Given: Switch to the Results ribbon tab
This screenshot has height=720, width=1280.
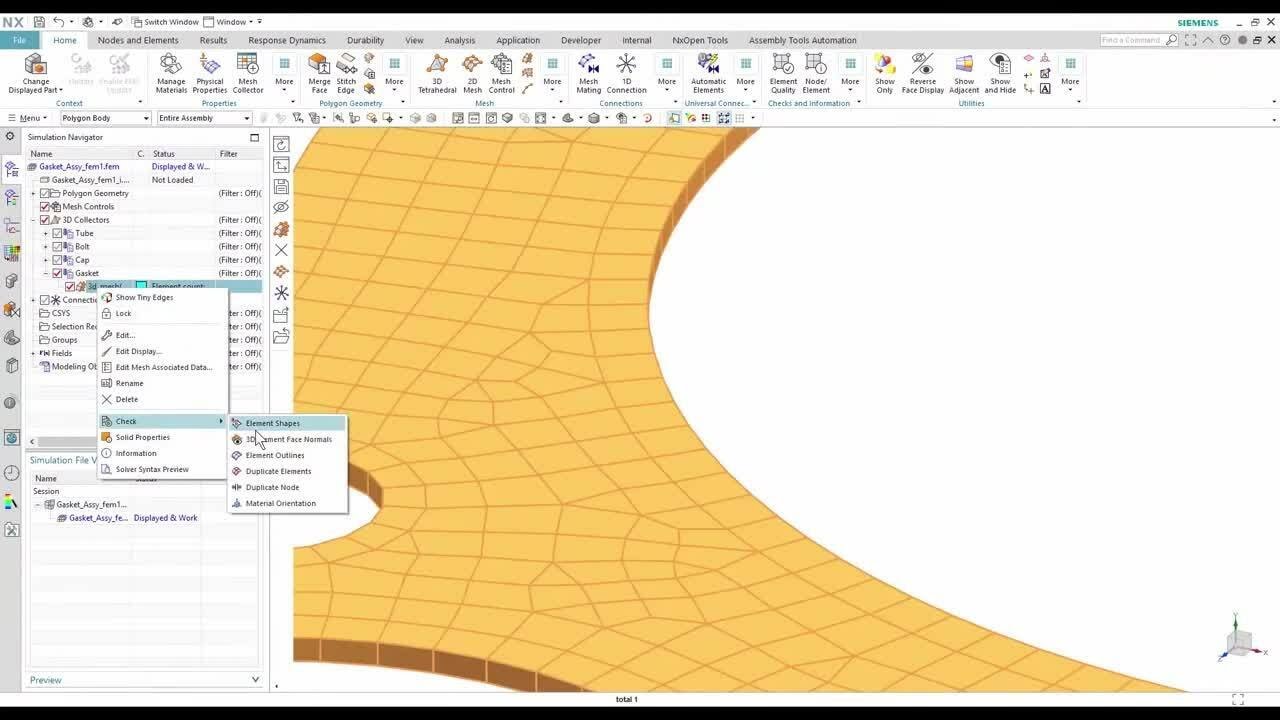Looking at the screenshot, I should 213,40.
